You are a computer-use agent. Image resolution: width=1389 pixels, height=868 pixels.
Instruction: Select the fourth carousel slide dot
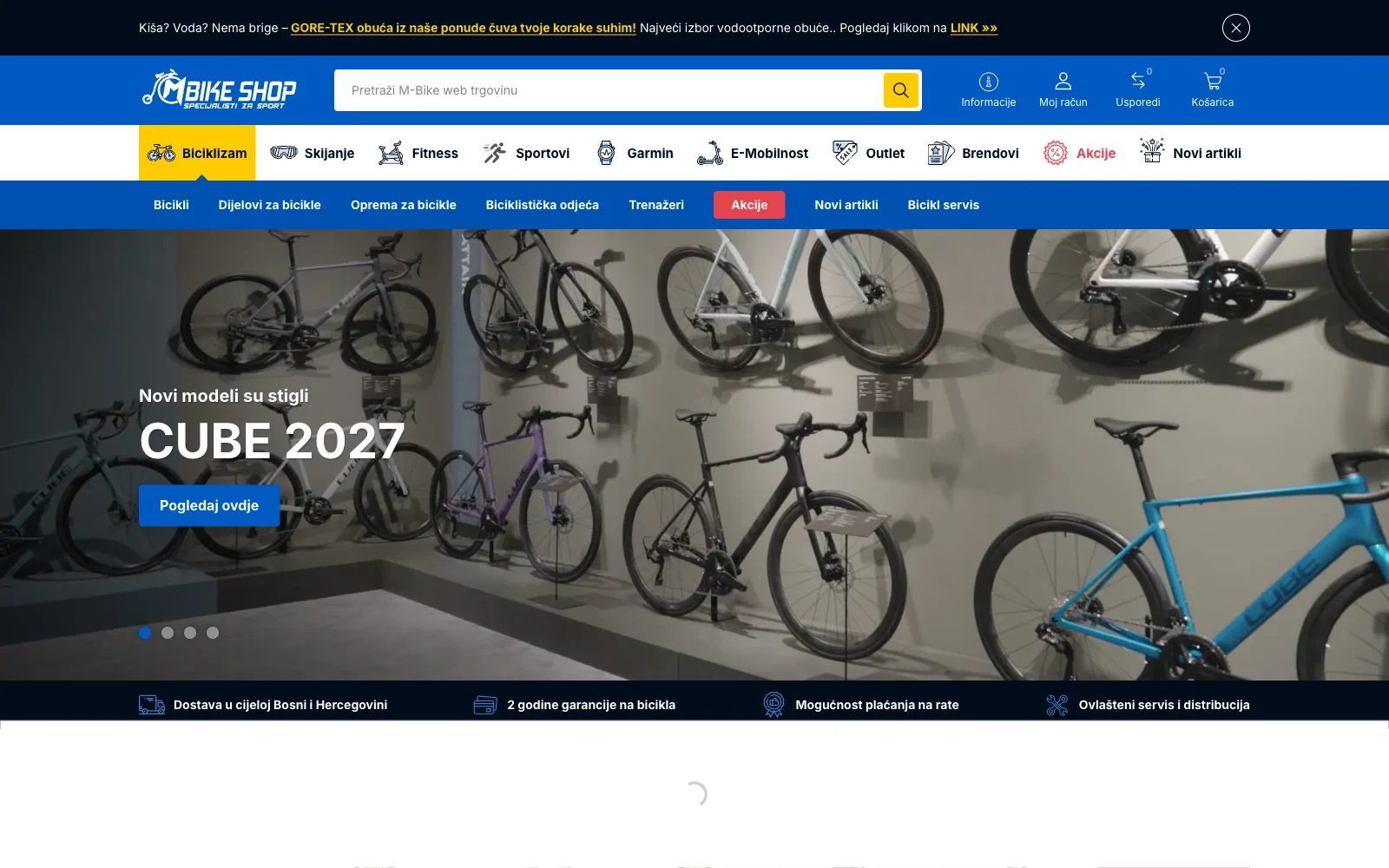click(213, 633)
